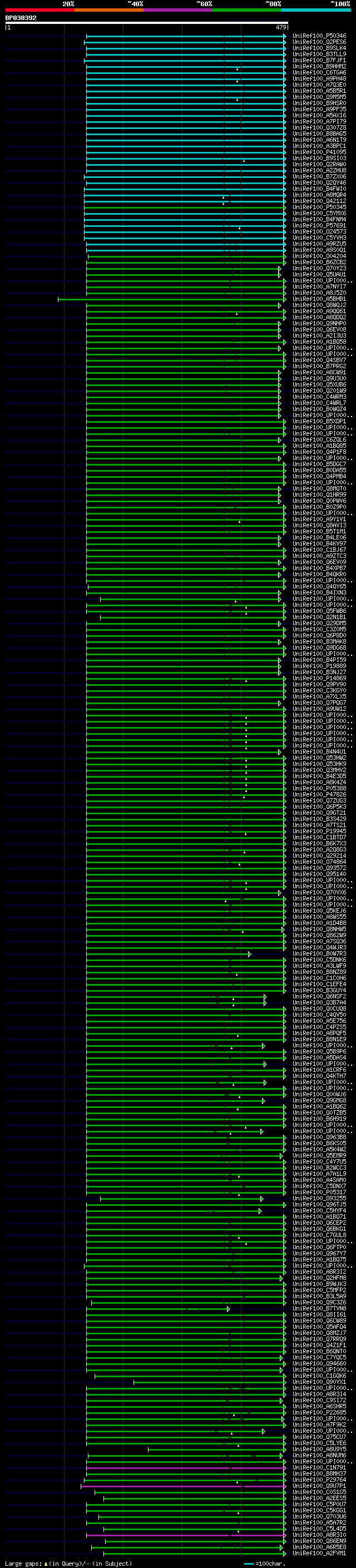This screenshot has height=1568, width=356.
Task: Open hit UniRef100_B9SLK4
Action: point(319,48)
